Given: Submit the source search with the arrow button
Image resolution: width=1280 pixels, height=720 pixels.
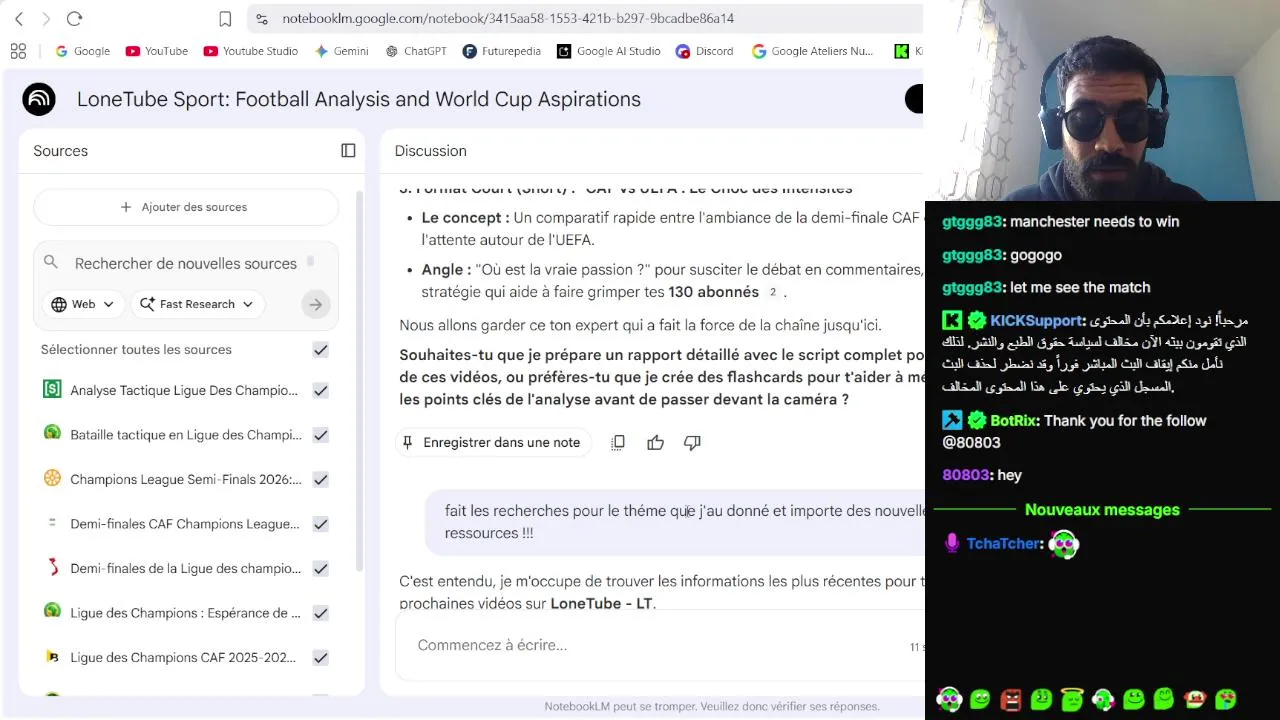Looking at the screenshot, I should [315, 305].
